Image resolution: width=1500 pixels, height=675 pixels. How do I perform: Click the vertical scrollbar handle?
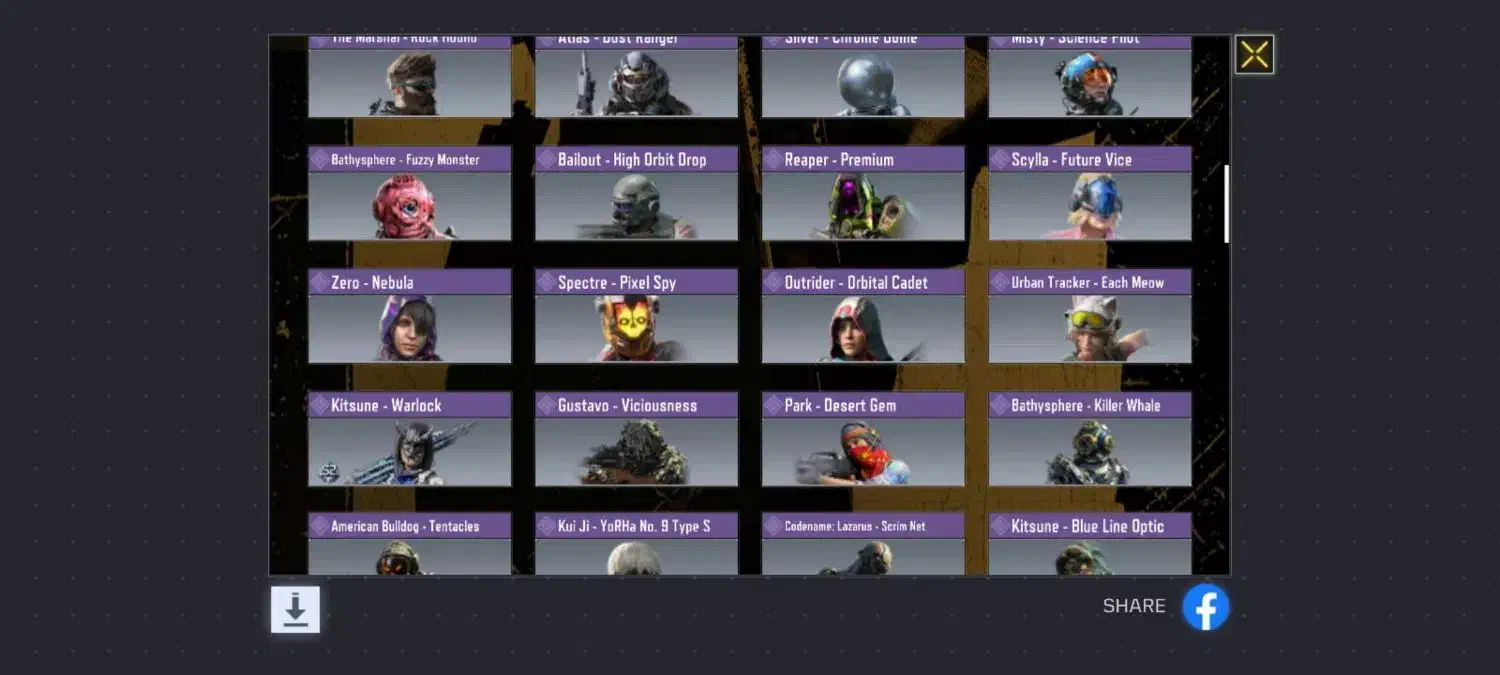click(x=1227, y=204)
